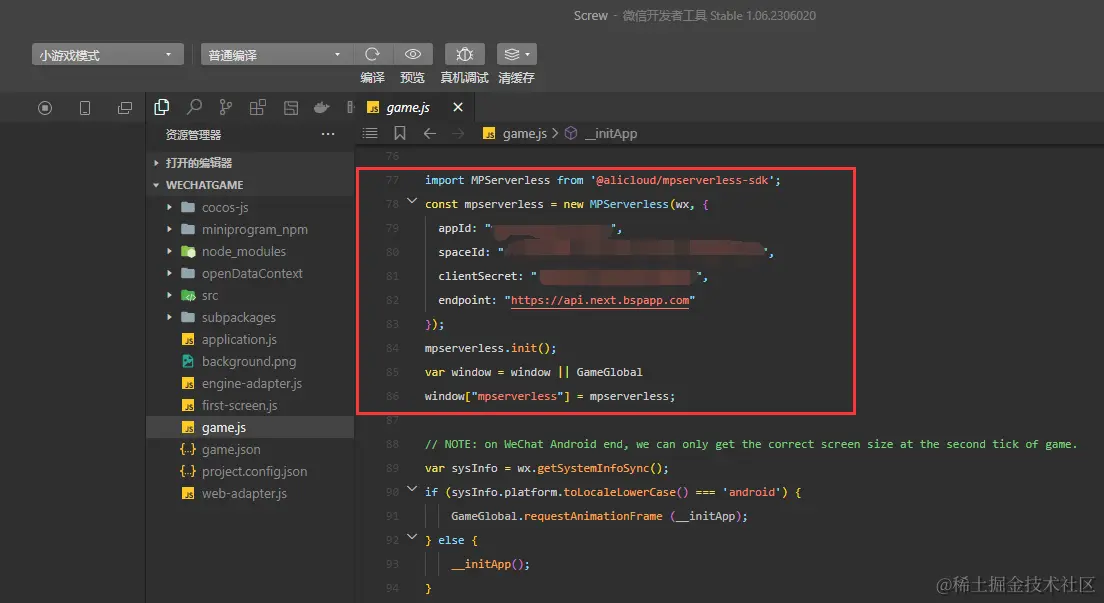1104x603 pixels.
Task: Fold code at line 78
Action: click(x=412, y=201)
